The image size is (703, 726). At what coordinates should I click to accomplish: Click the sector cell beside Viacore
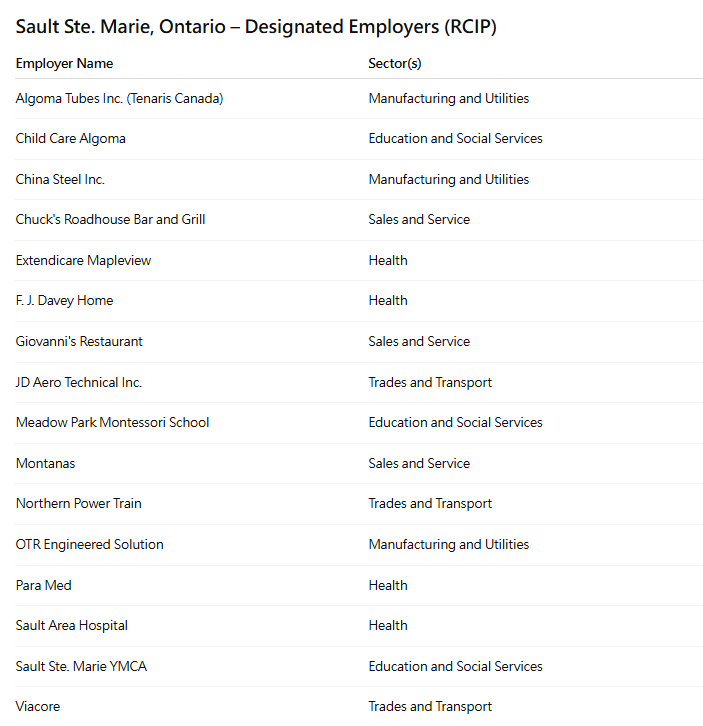(430, 707)
